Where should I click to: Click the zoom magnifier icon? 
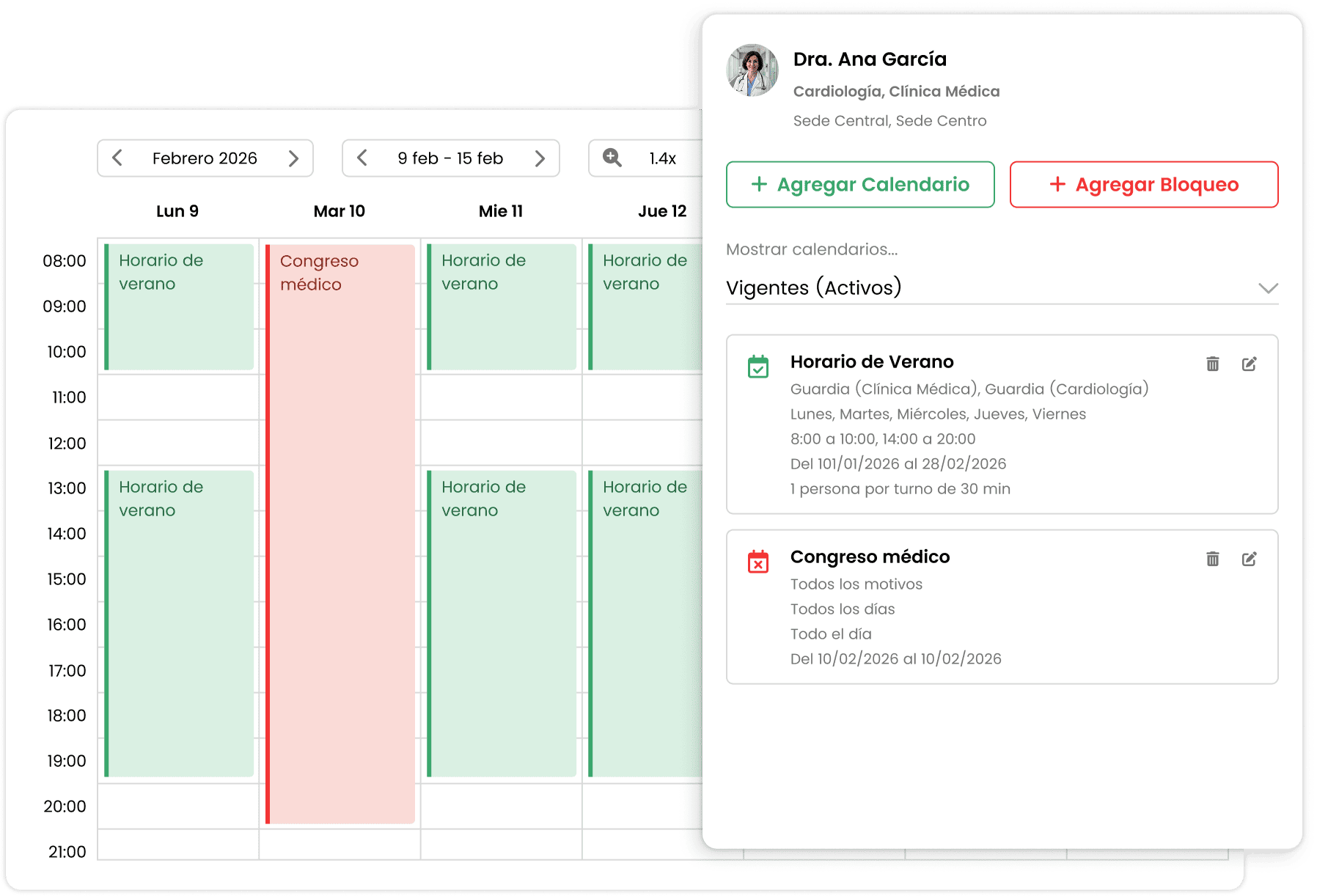tap(612, 158)
